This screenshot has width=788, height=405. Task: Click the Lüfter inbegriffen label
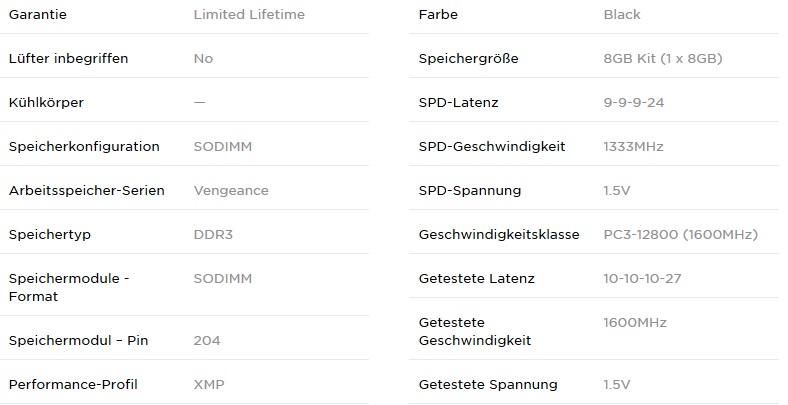[x=68, y=58]
